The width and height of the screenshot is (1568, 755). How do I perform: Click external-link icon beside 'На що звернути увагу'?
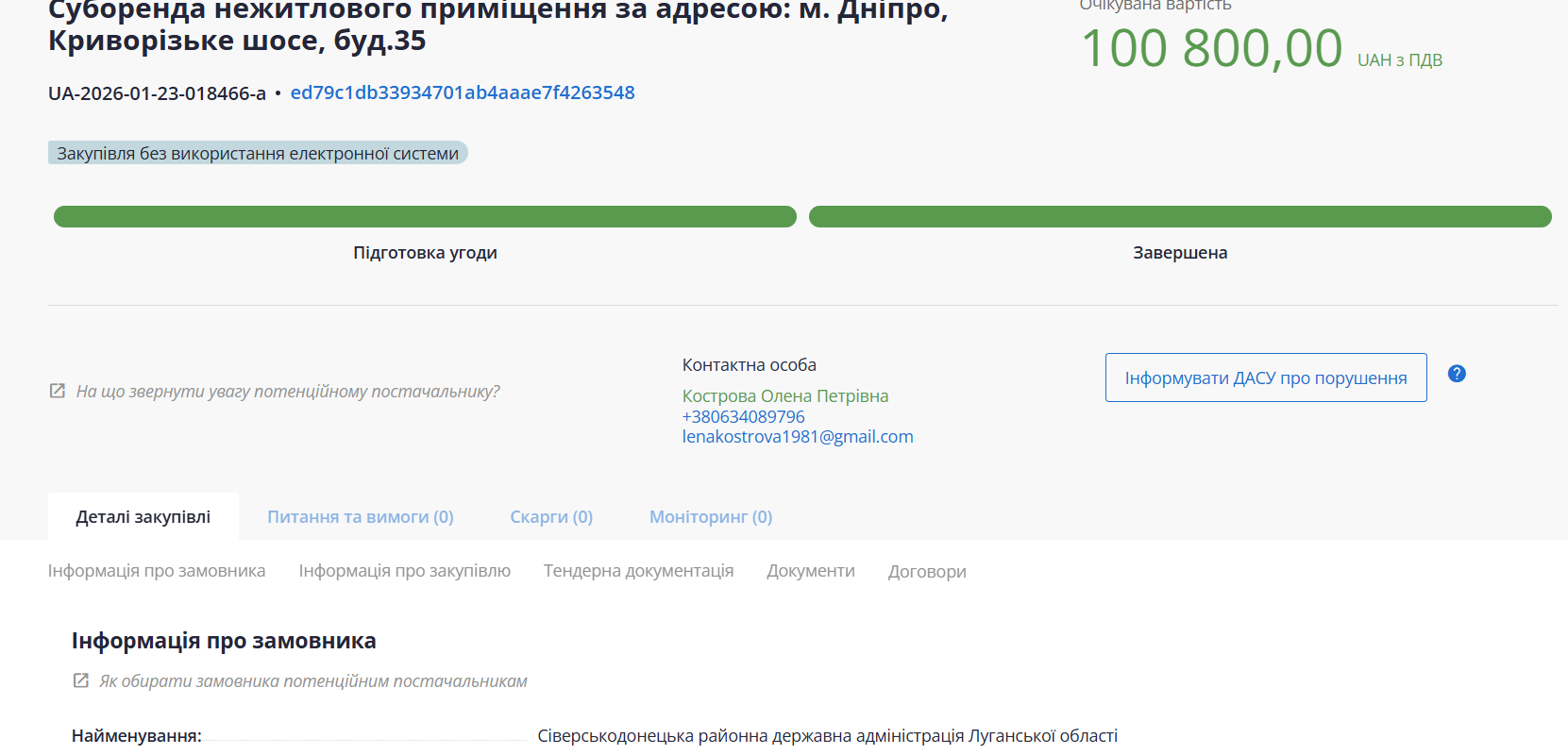pos(58,391)
